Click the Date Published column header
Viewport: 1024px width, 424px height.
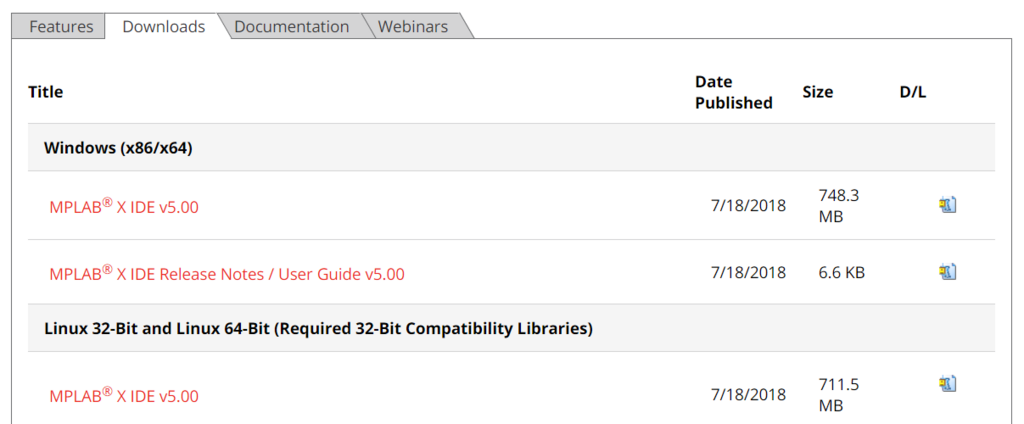click(x=733, y=92)
